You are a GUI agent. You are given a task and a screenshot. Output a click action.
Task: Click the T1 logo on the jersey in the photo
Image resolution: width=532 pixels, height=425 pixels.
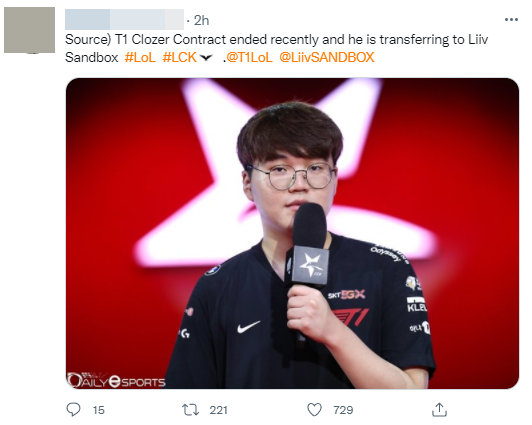351,317
